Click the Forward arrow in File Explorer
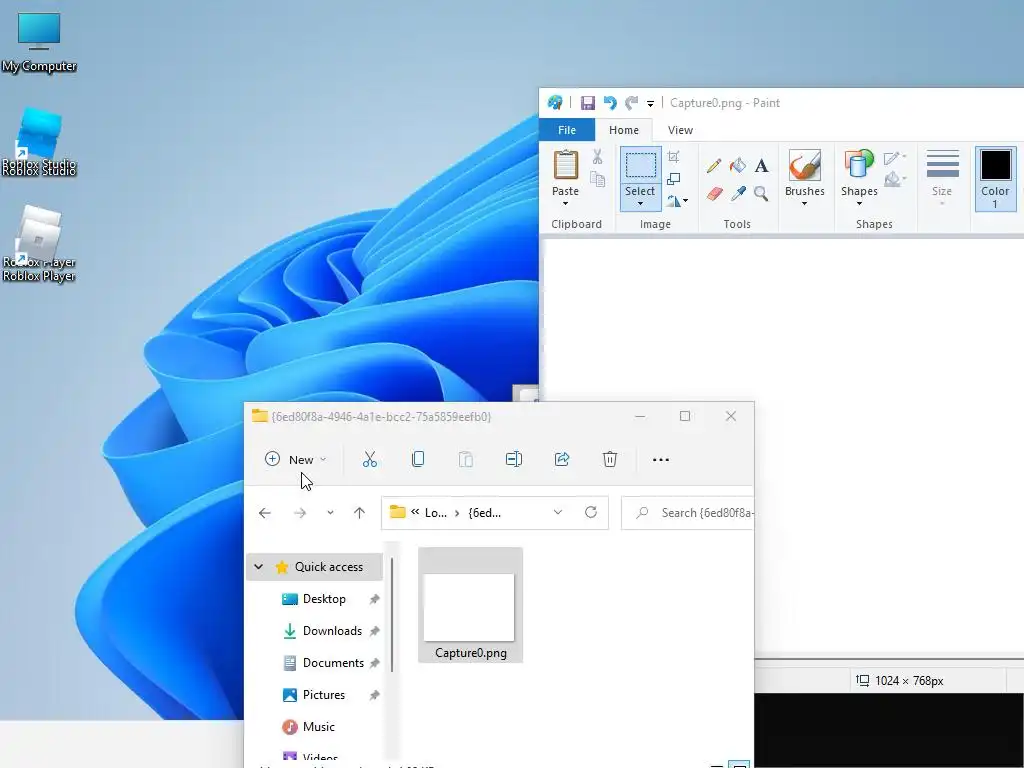Image resolution: width=1024 pixels, height=768 pixels. (300, 513)
